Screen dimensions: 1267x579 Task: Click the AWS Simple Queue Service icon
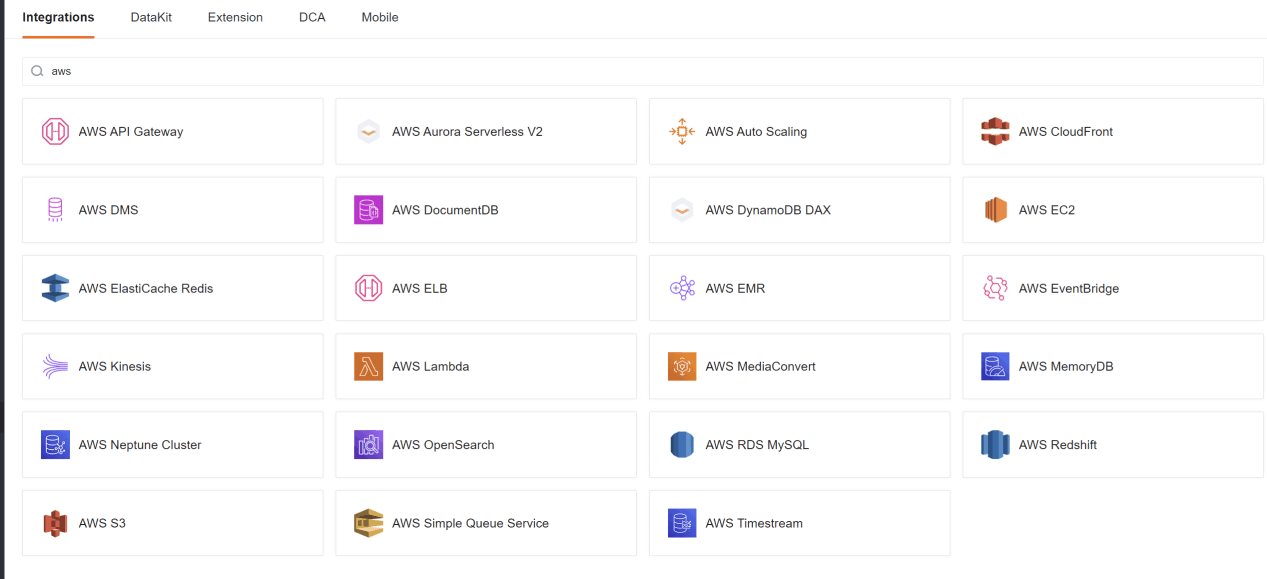(369, 523)
